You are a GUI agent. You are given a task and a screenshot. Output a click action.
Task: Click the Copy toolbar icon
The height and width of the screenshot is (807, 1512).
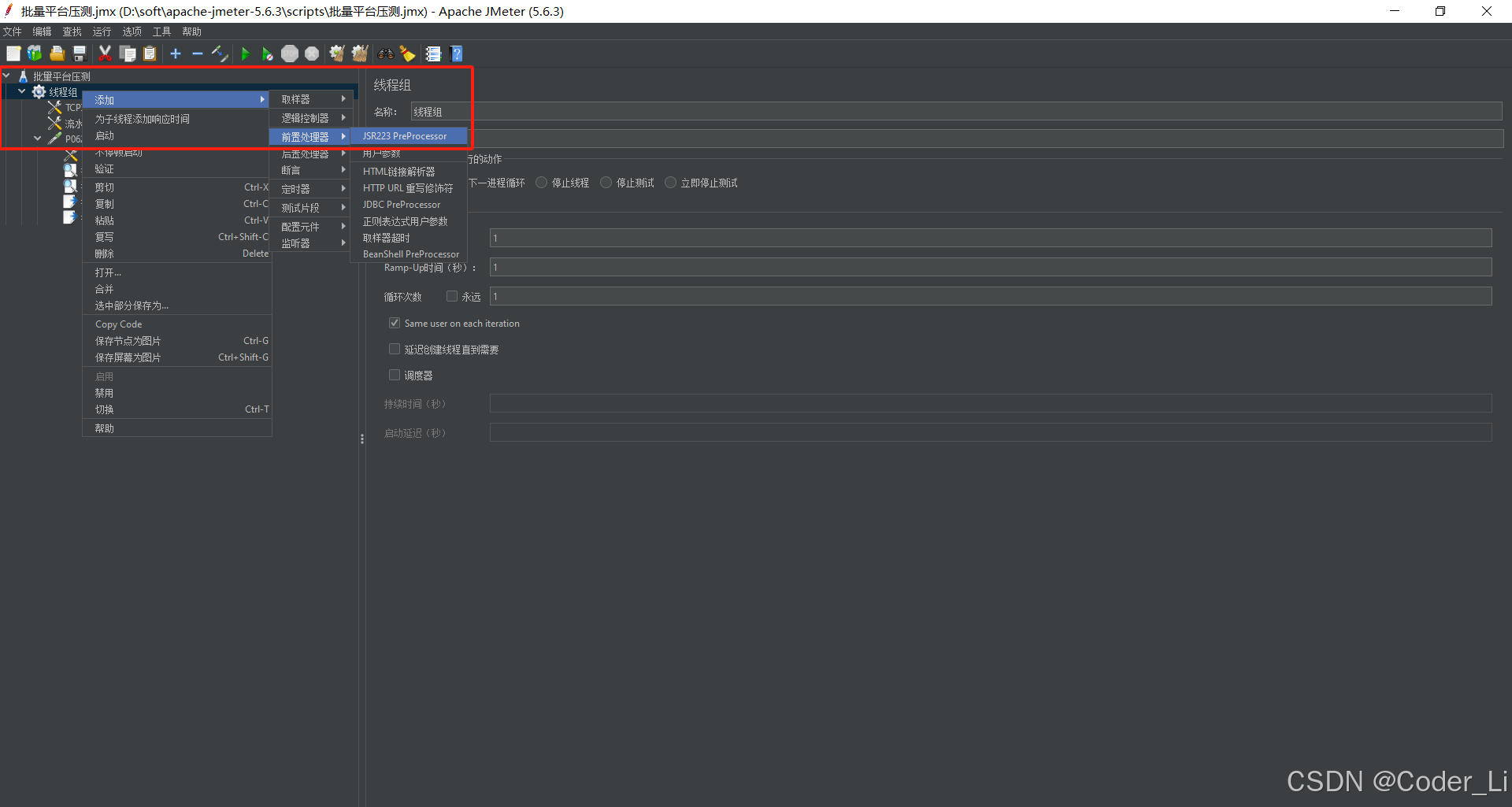pyautogui.click(x=128, y=54)
